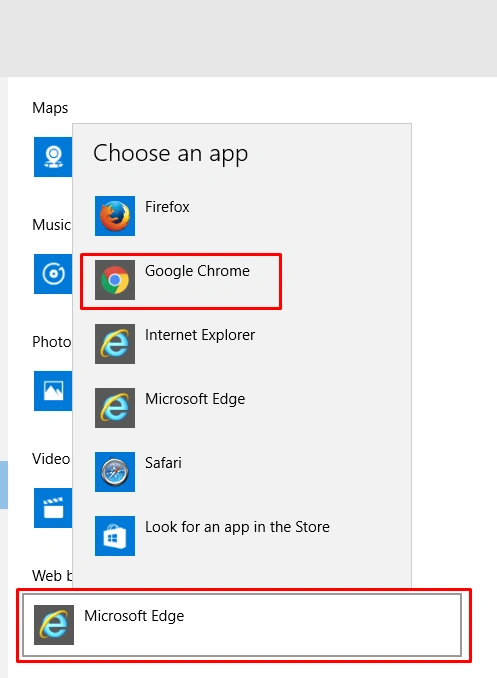Open the Photo viewer default app tile
Image resolution: width=497 pixels, height=678 pixels.
point(53,391)
